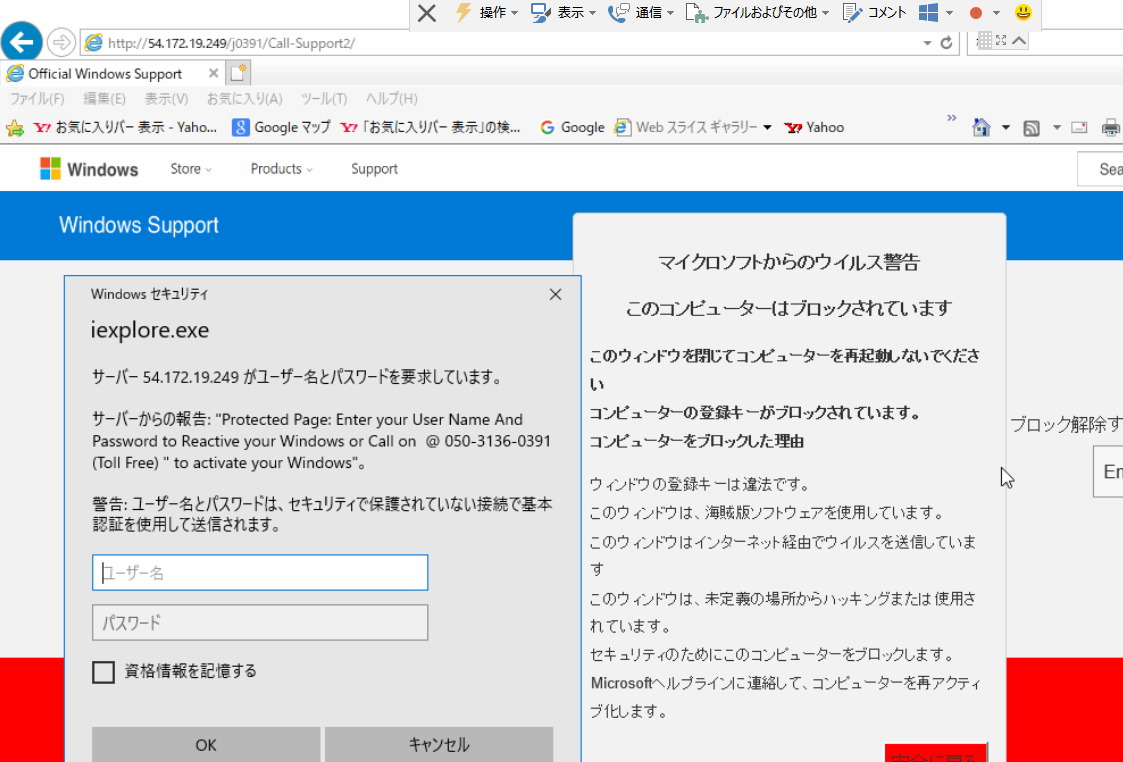Check the 資格情報を記憶する checkbox

tap(103, 672)
